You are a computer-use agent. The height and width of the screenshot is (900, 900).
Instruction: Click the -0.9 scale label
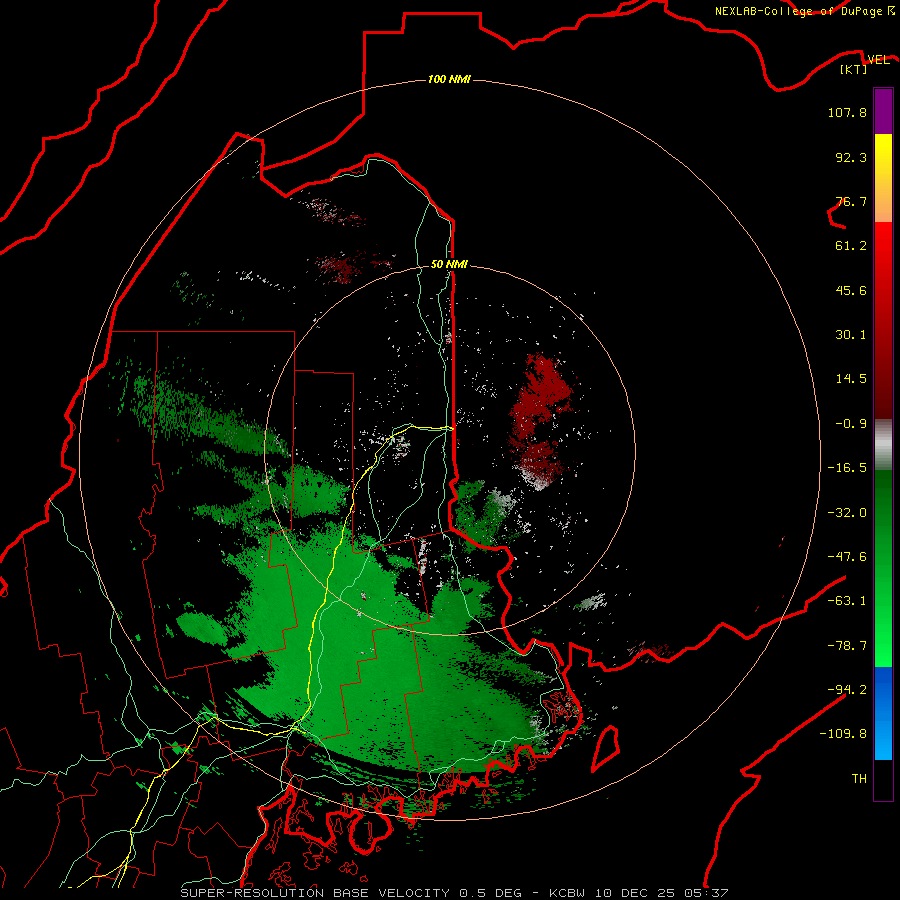click(x=851, y=424)
